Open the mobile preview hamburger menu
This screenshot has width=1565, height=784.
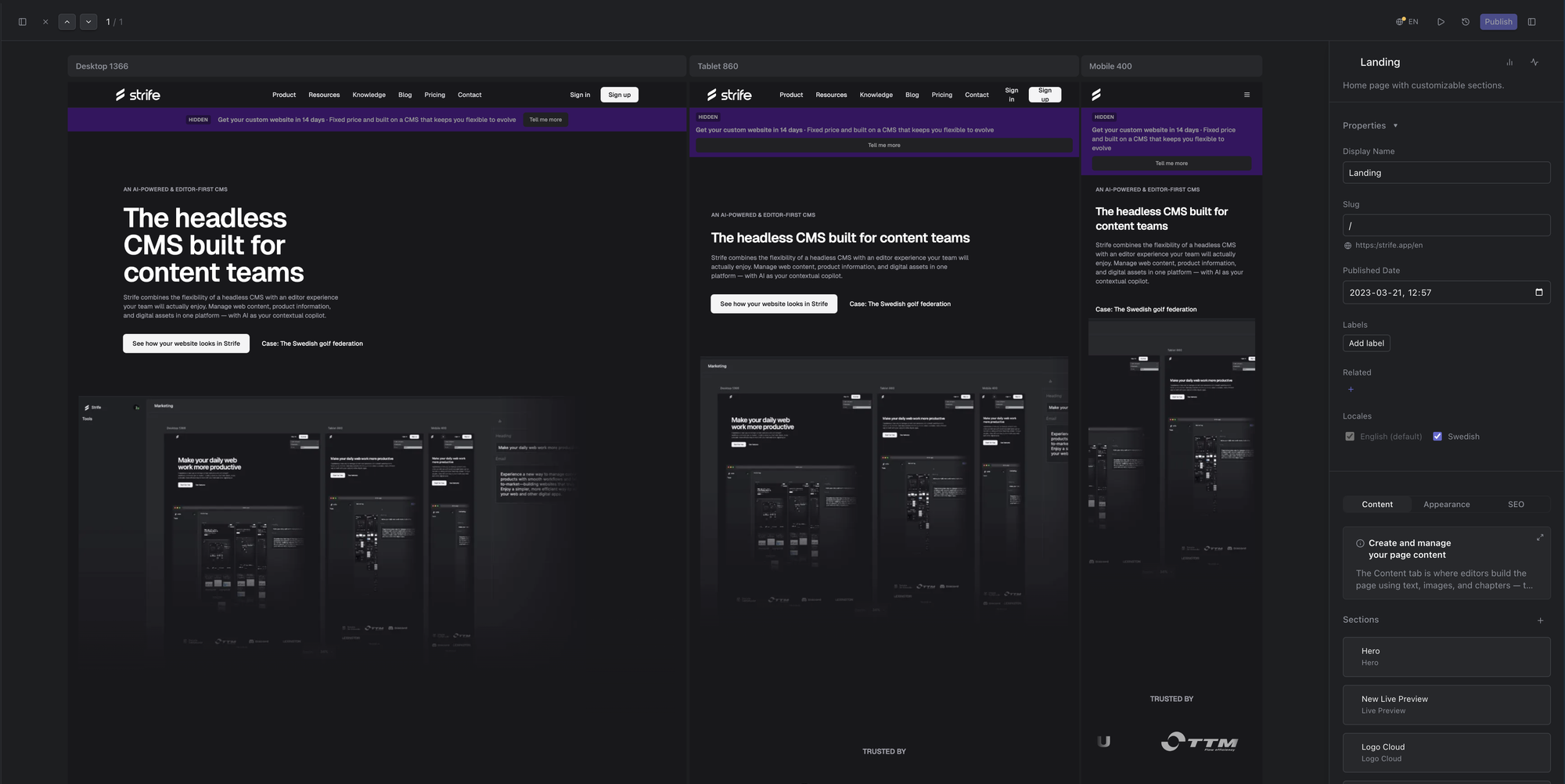coord(1247,95)
